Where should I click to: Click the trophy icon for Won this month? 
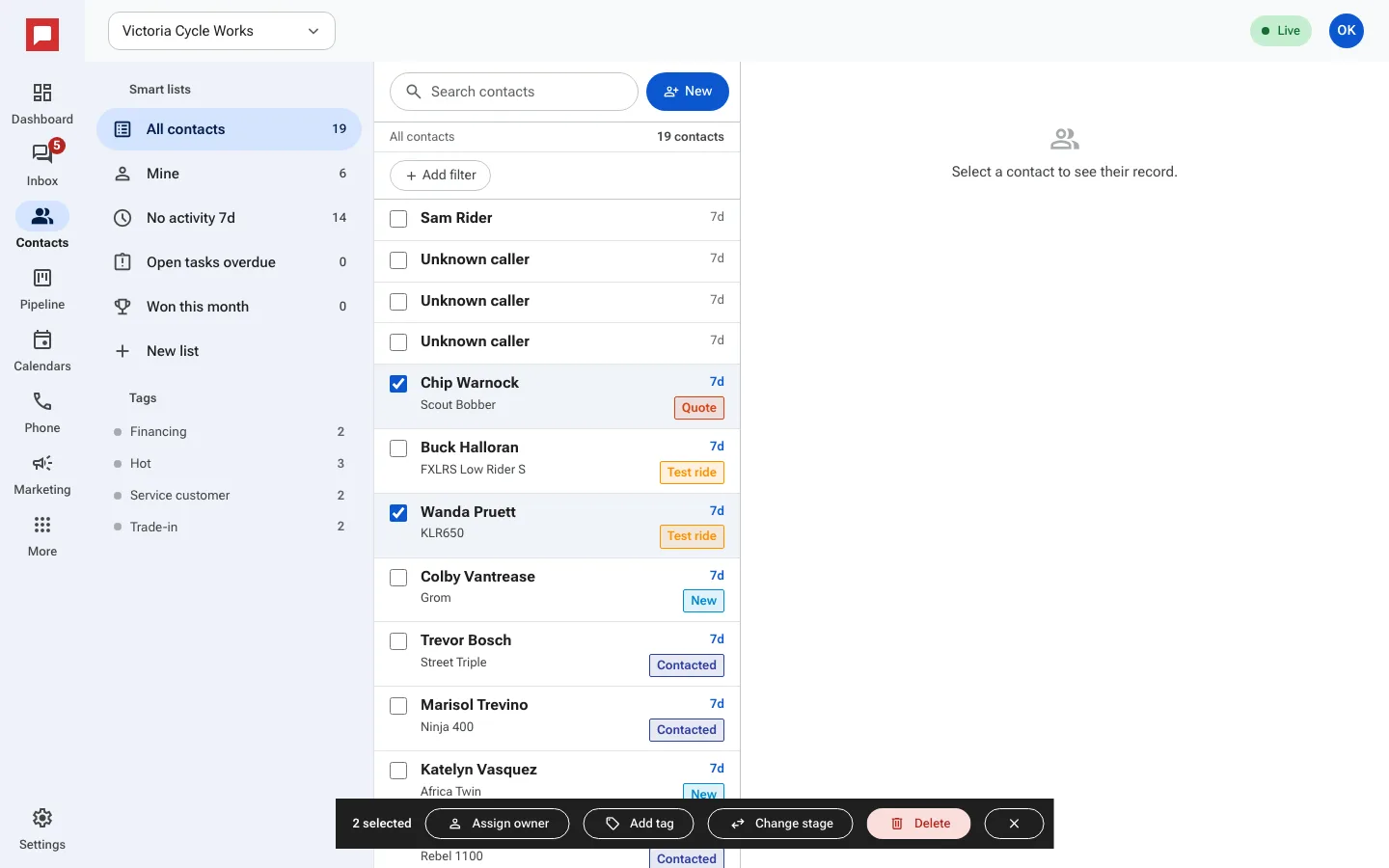point(123,307)
